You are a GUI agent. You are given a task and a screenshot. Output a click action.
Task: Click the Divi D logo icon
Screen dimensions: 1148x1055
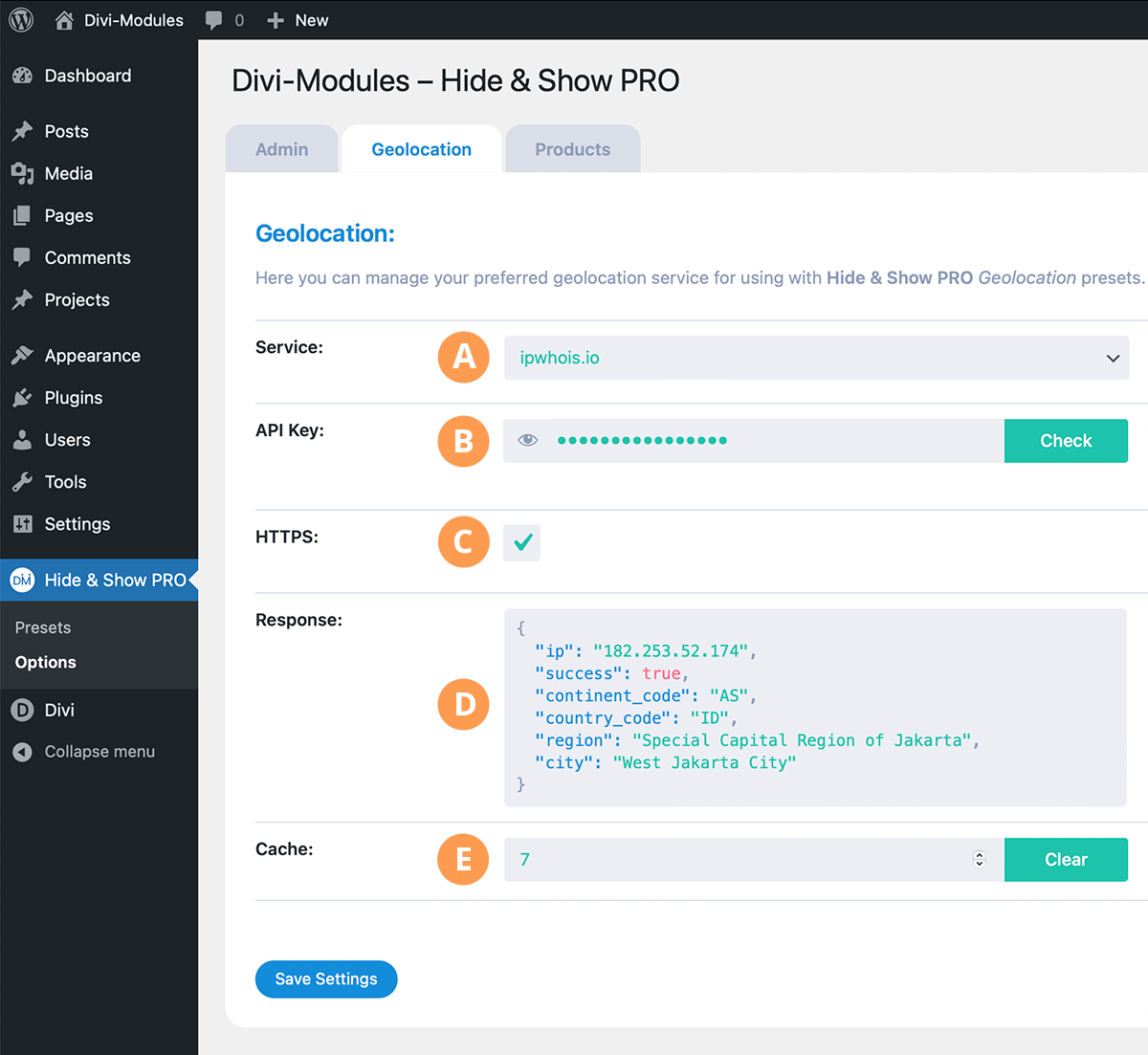tap(22, 710)
